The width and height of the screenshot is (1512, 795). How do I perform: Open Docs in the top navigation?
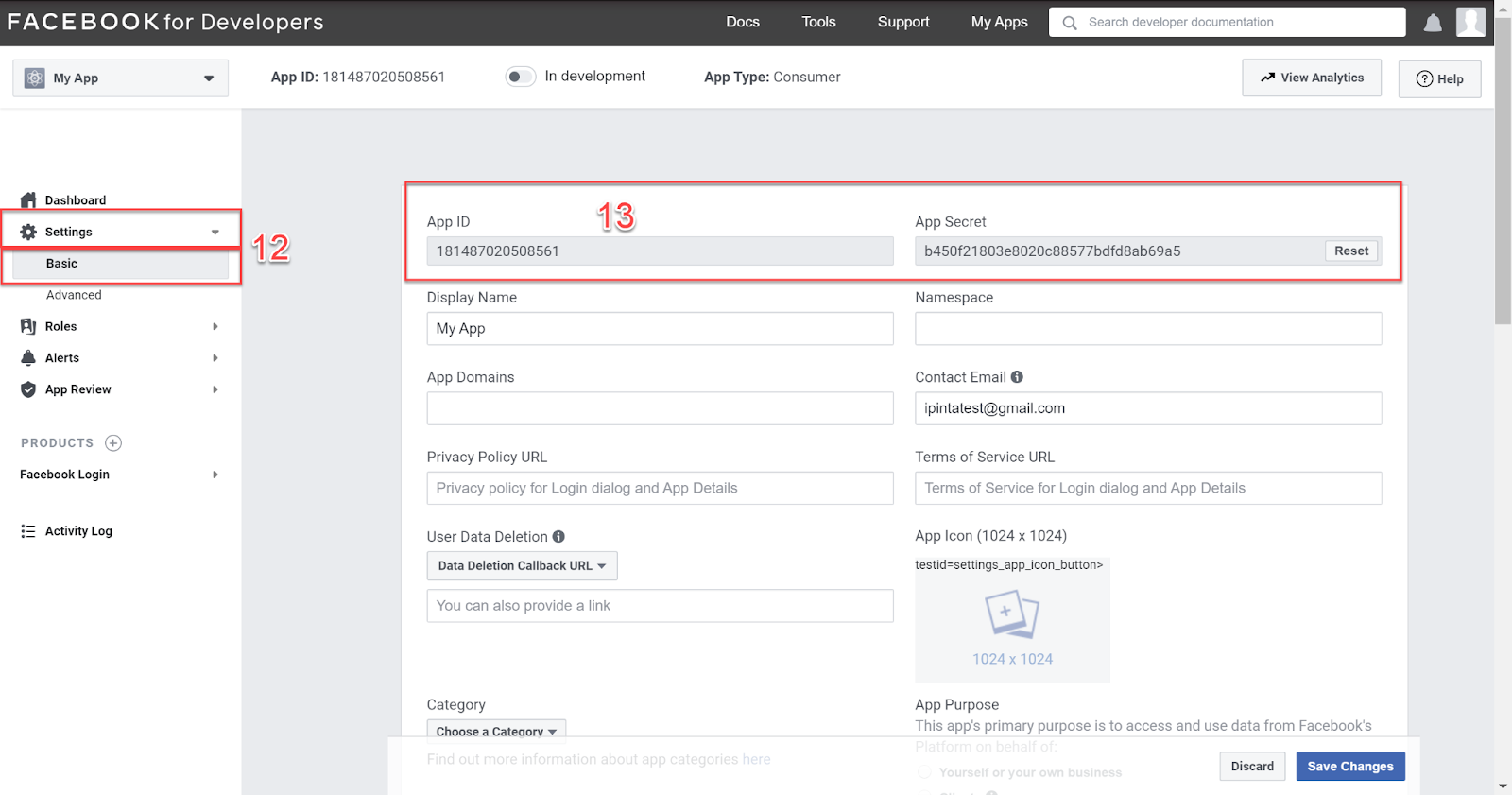coord(743,22)
